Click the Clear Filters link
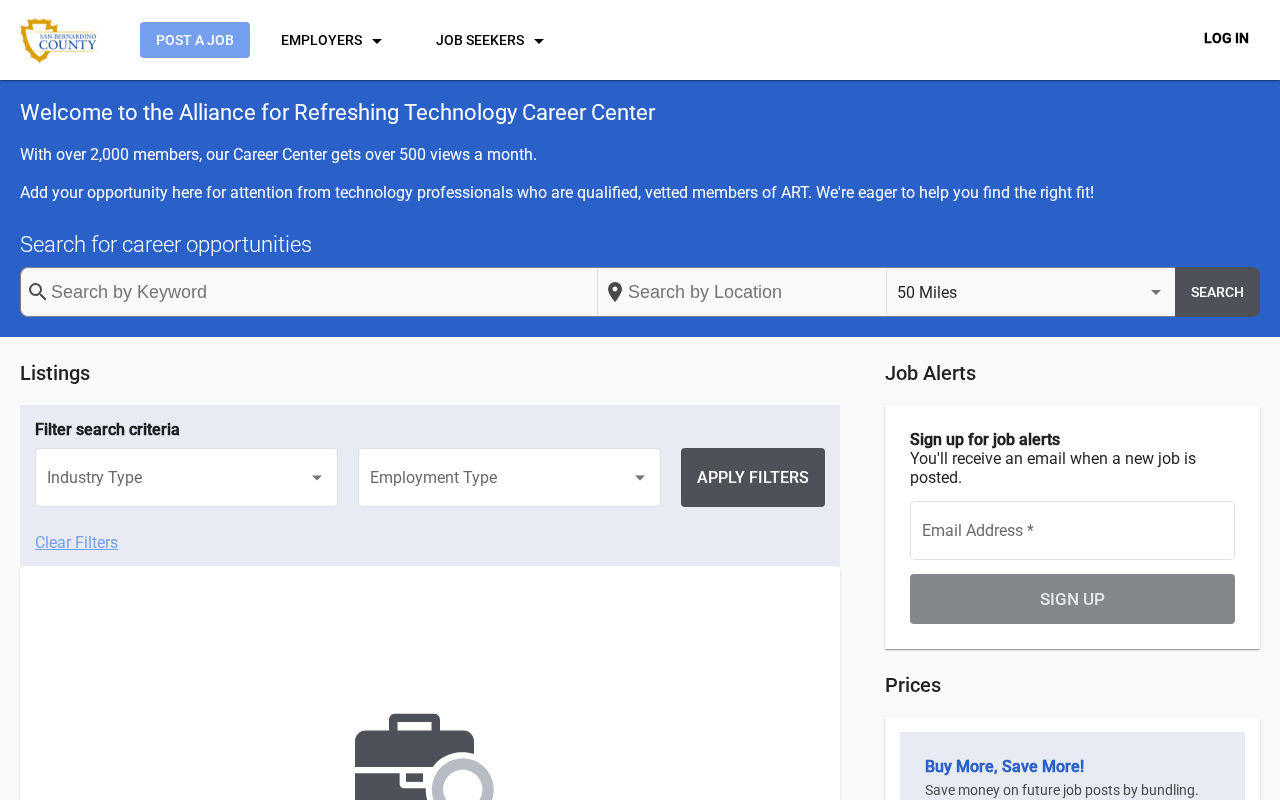 coord(76,542)
